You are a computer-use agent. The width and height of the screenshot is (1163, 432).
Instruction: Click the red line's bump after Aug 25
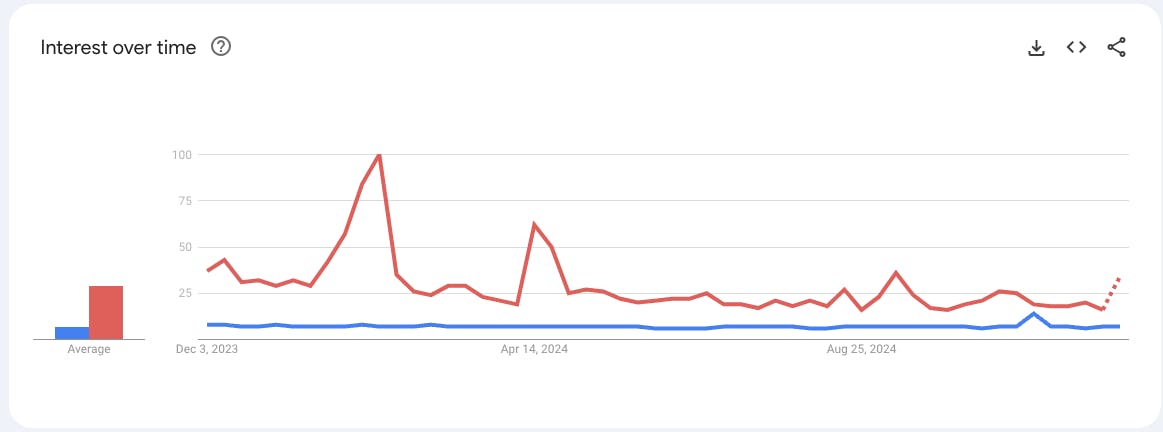896,272
